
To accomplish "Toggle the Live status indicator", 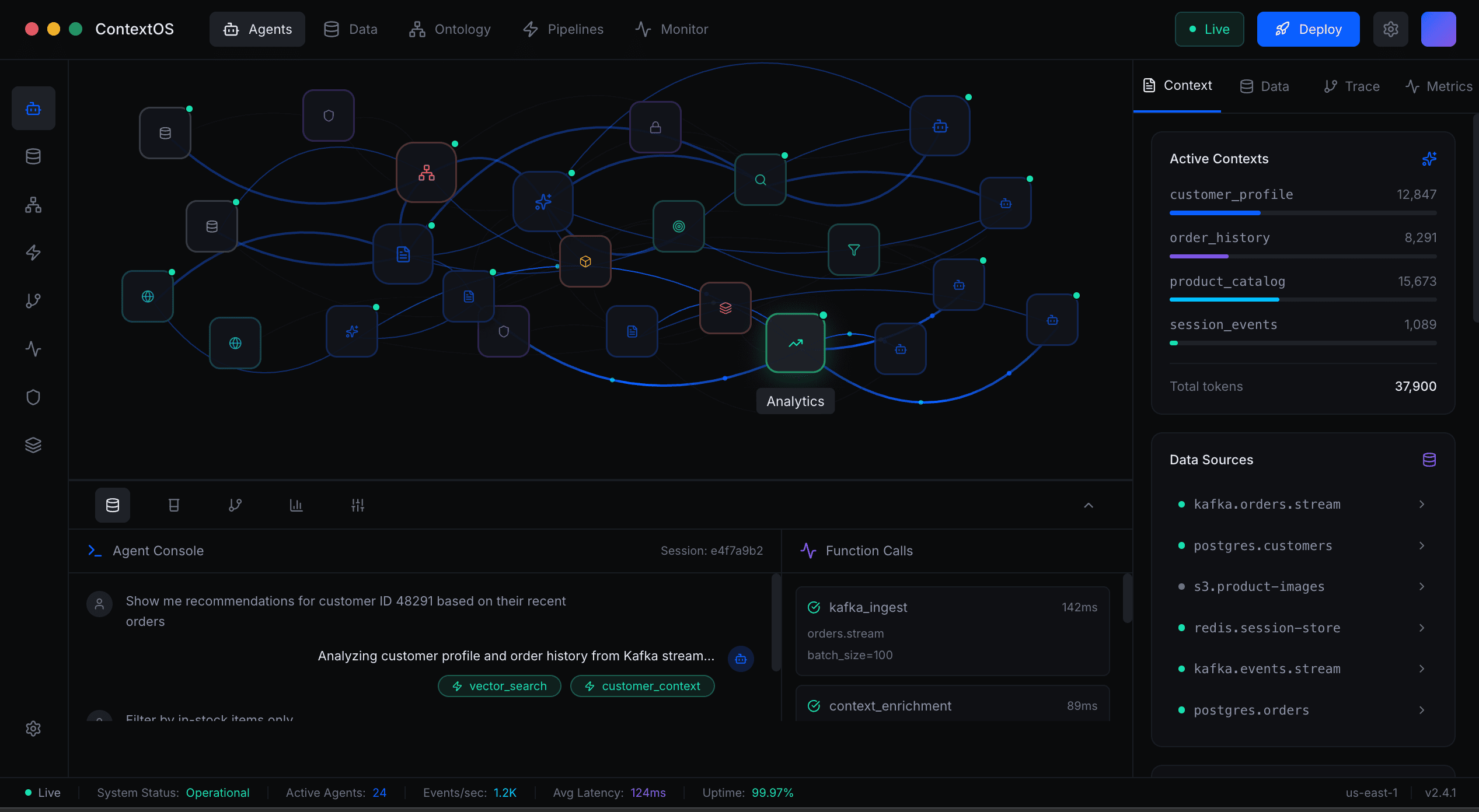I will 1209,29.
